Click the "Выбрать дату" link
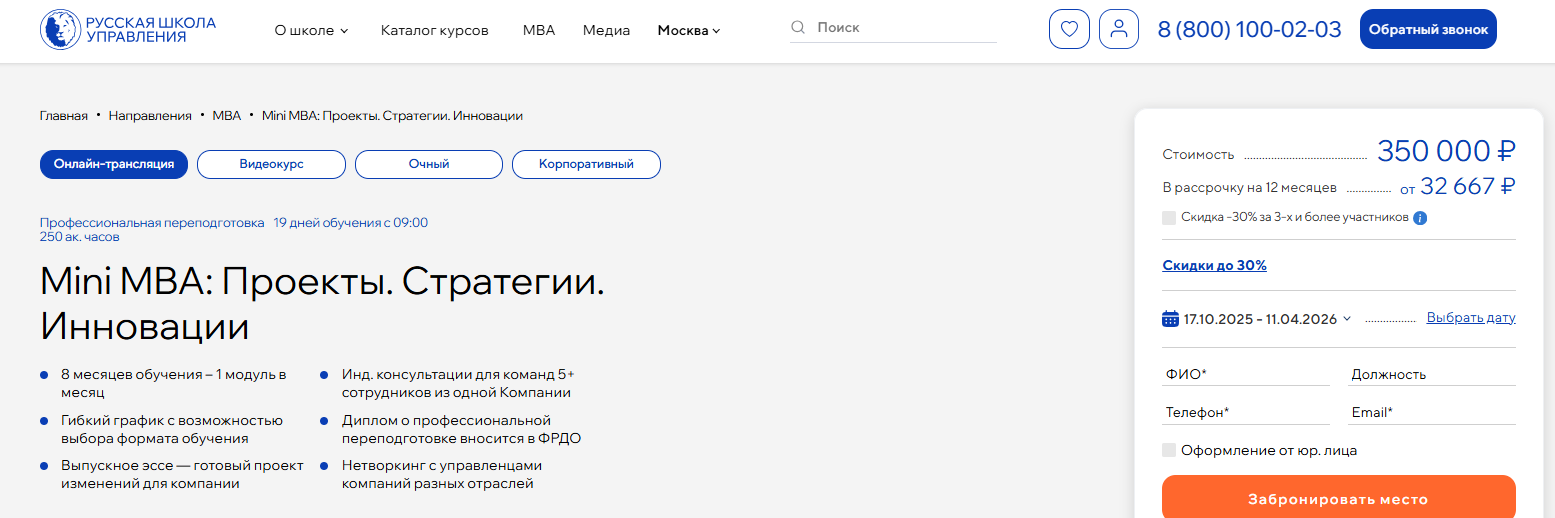 tap(1470, 318)
